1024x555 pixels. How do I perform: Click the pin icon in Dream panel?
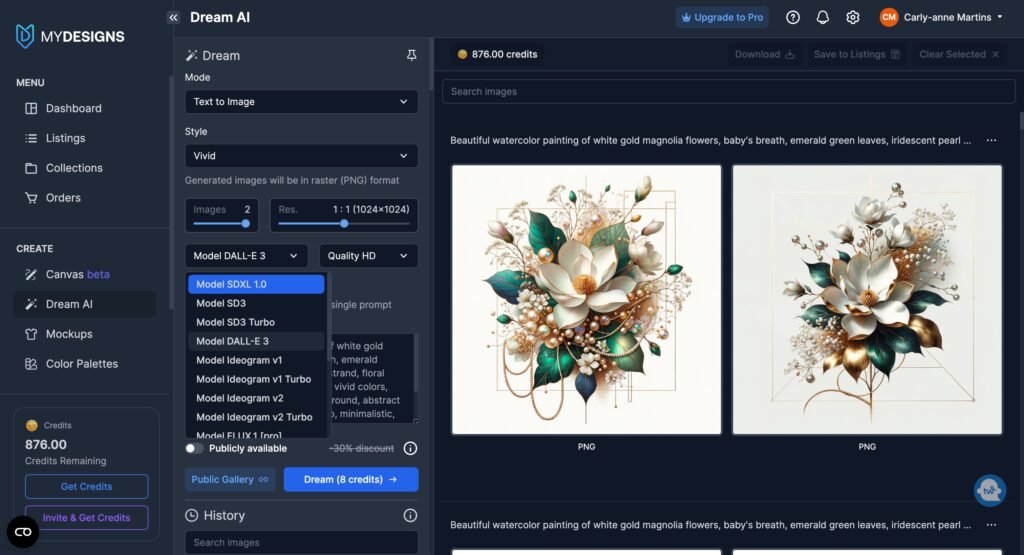click(411, 56)
